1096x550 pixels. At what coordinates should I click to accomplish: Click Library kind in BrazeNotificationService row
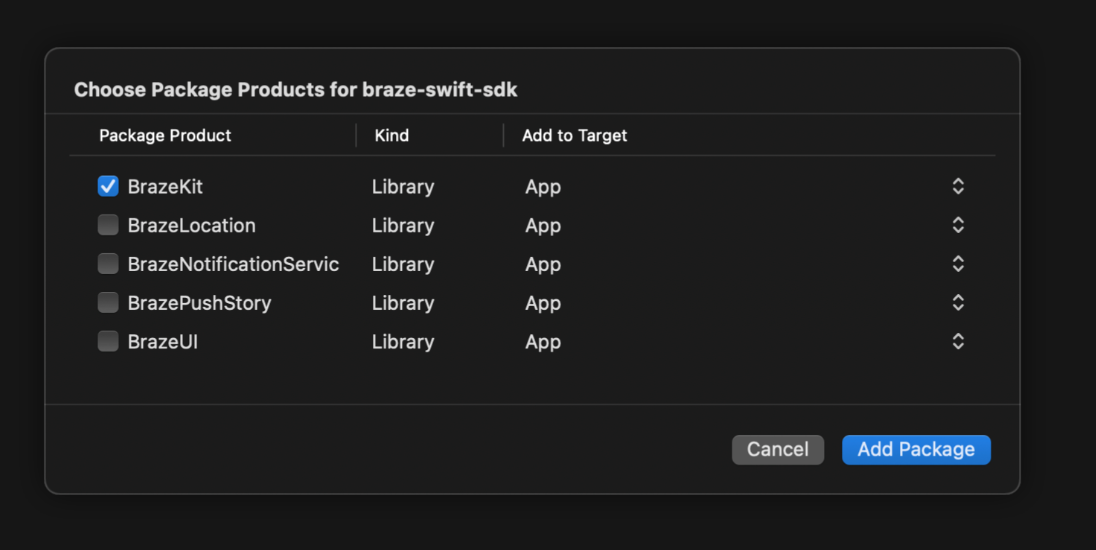pyautogui.click(x=403, y=264)
